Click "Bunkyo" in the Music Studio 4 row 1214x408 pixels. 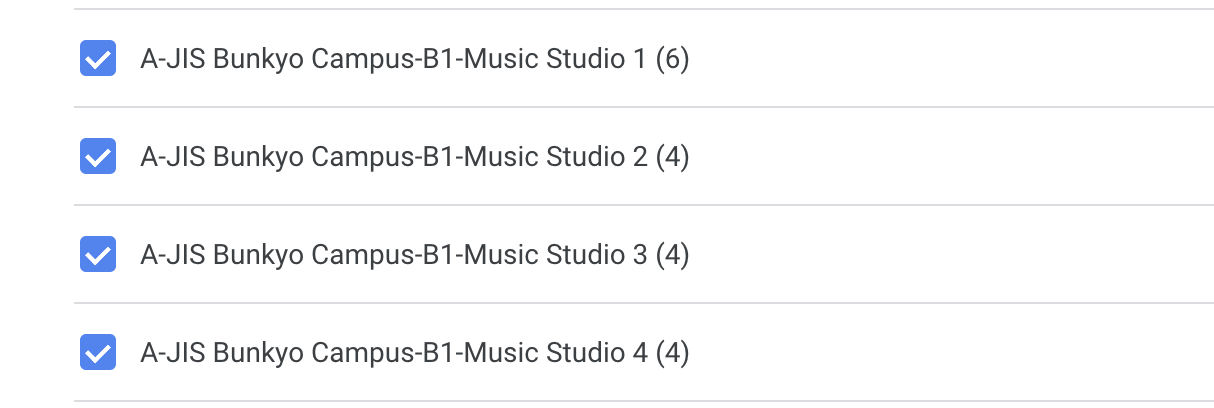pyautogui.click(x=258, y=354)
